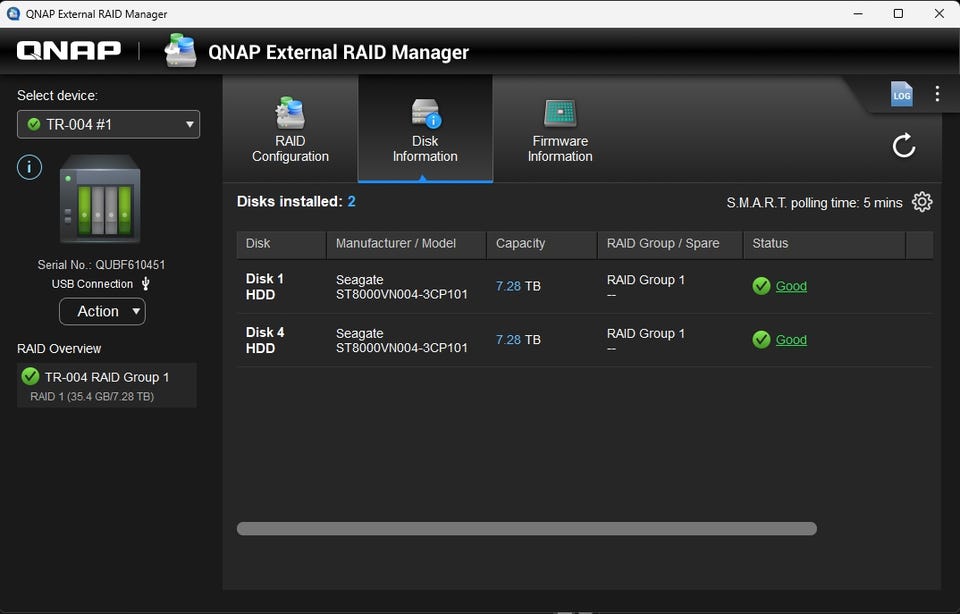Click the horizontal scrollbar below disk table
This screenshot has height=614, width=960.
527,528
